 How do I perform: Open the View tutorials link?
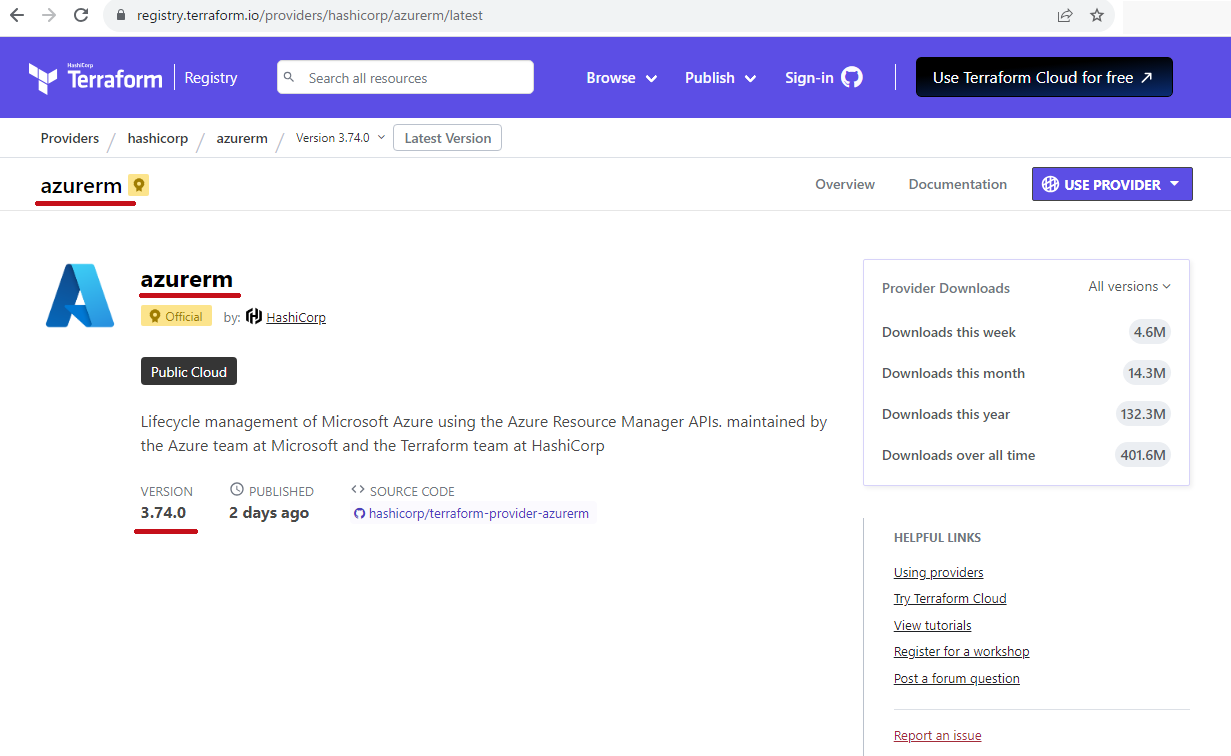click(933, 626)
